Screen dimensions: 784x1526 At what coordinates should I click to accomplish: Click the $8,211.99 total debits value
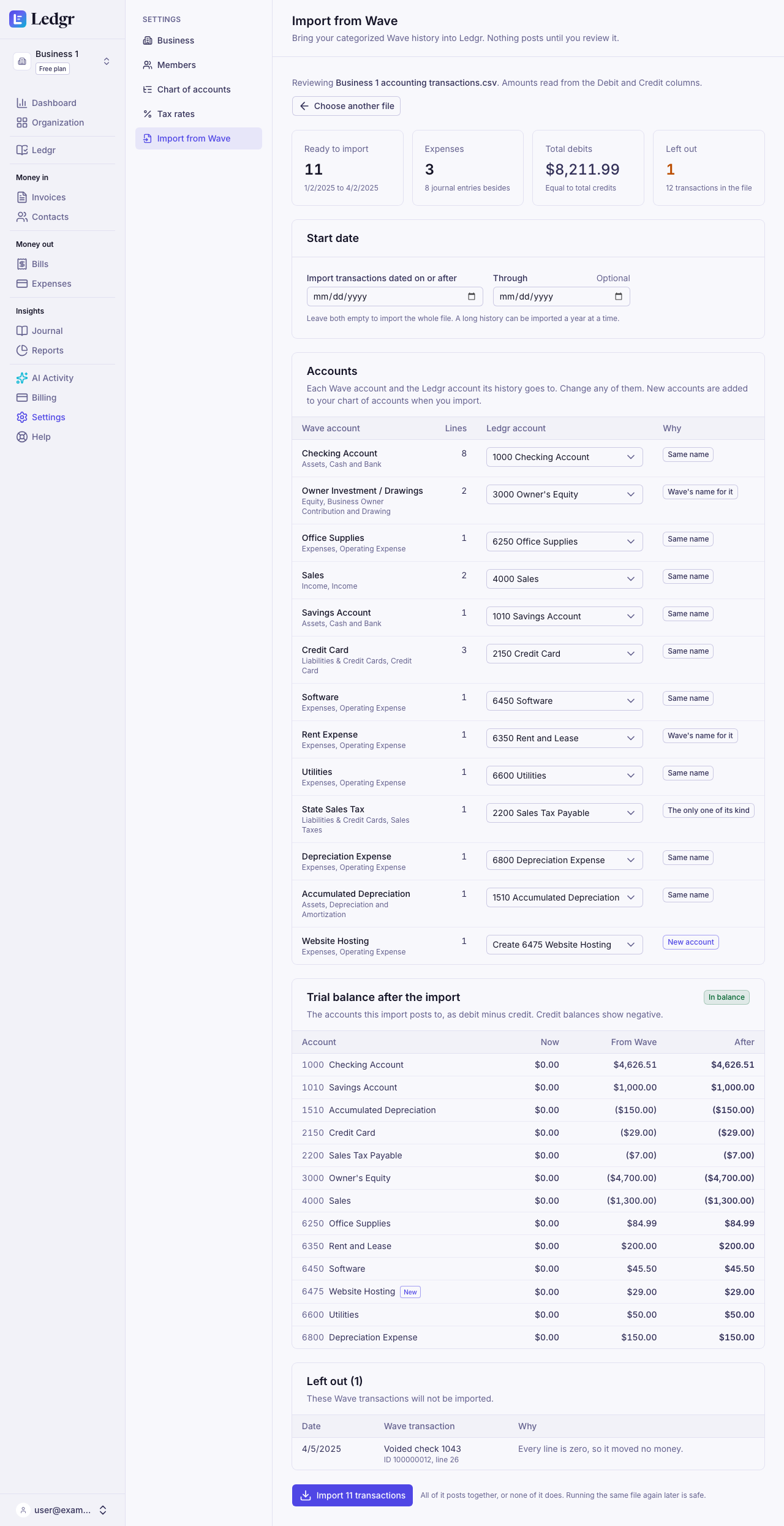[x=582, y=170]
